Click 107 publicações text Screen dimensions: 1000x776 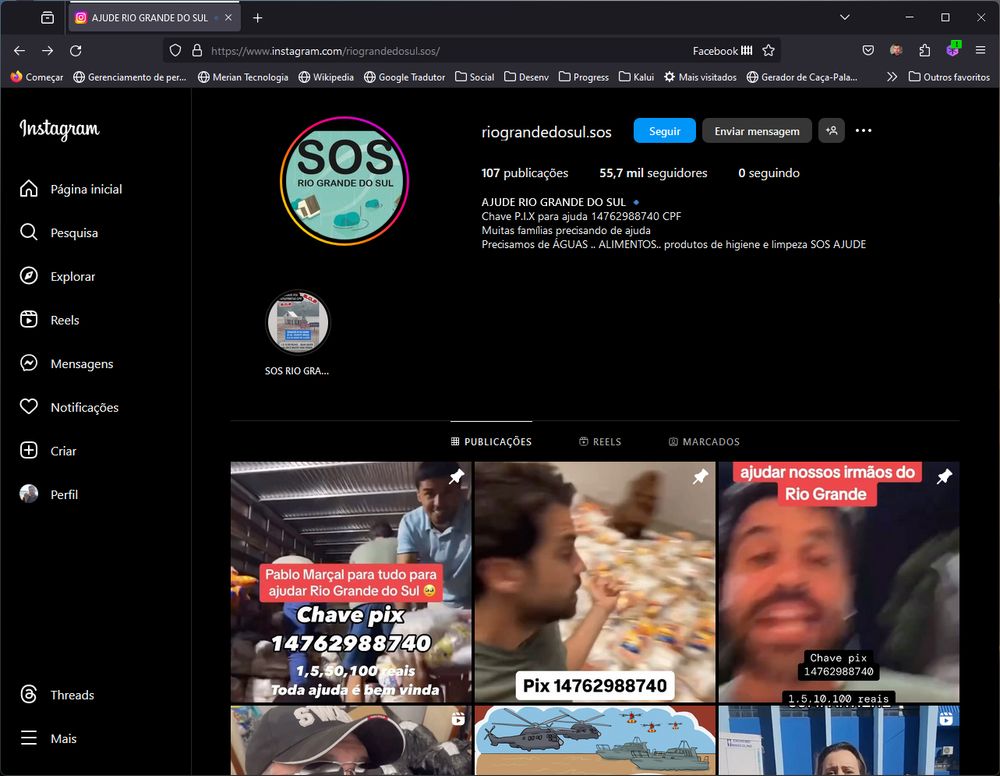(524, 173)
